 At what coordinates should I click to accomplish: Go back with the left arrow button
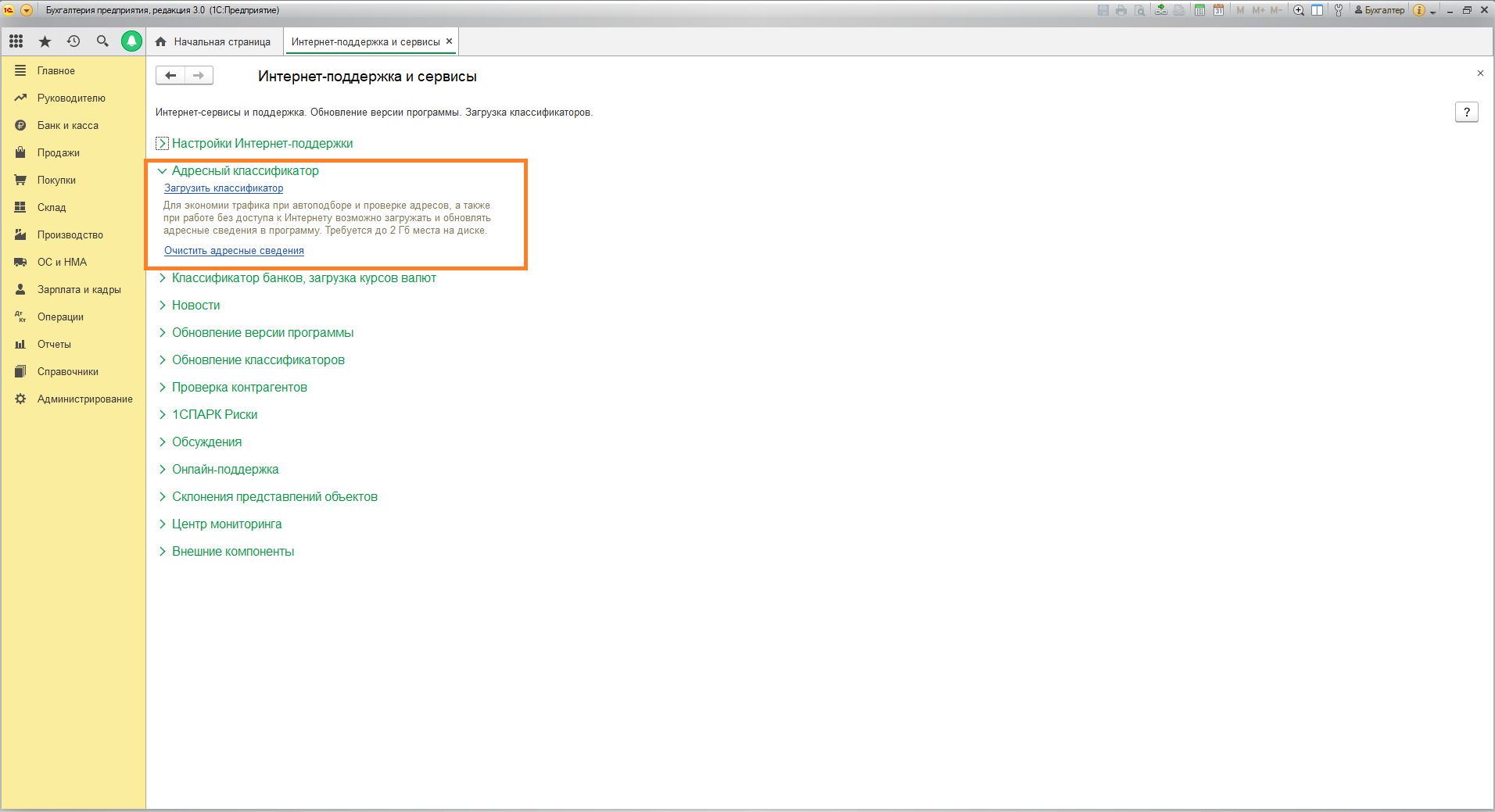pyautogui.click(x=170, y=75)
